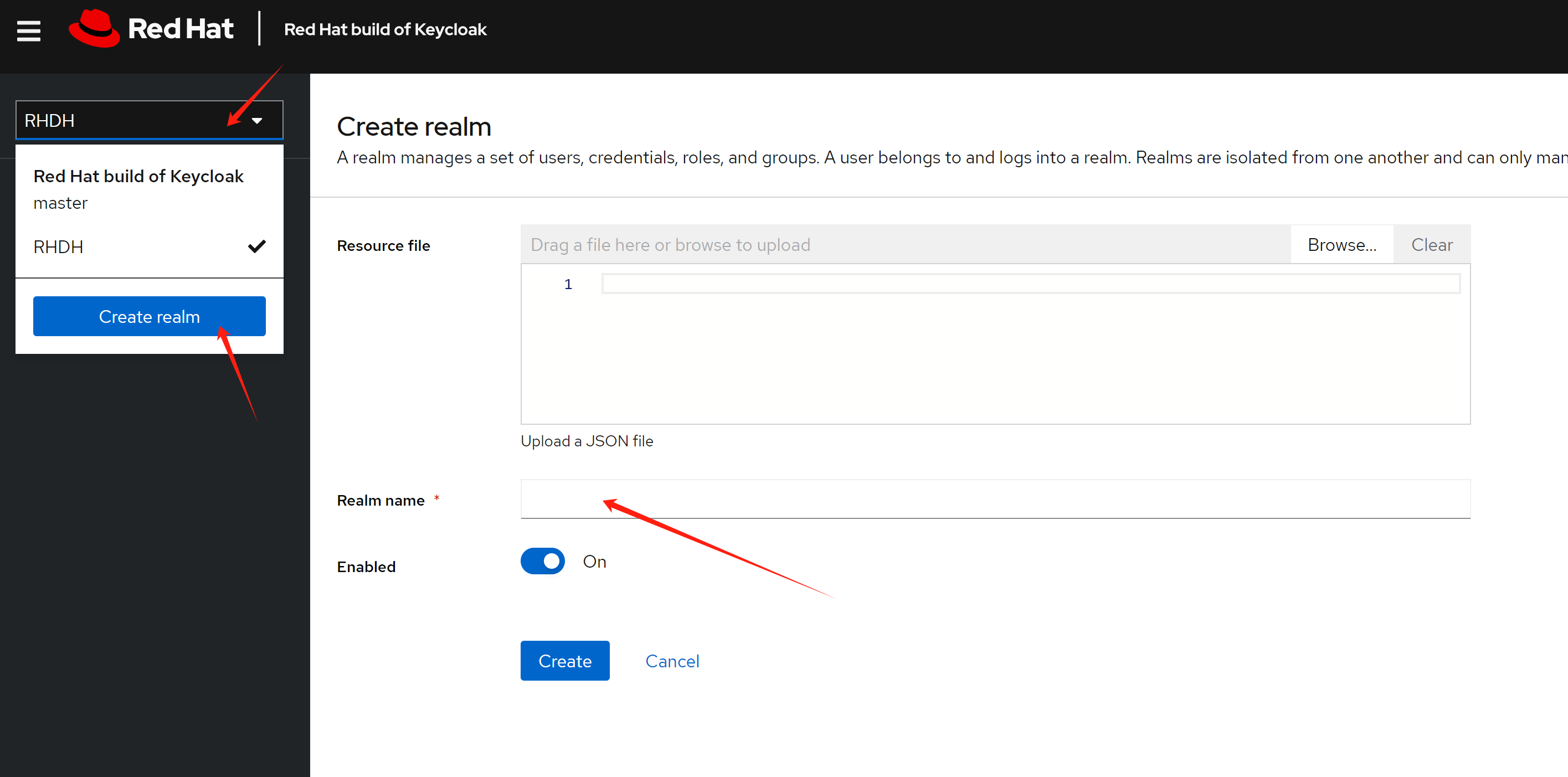Screen dimensions: 1568x777
Task: Click line number 1 in editor gutter
Action: click(x=567, y=284)
